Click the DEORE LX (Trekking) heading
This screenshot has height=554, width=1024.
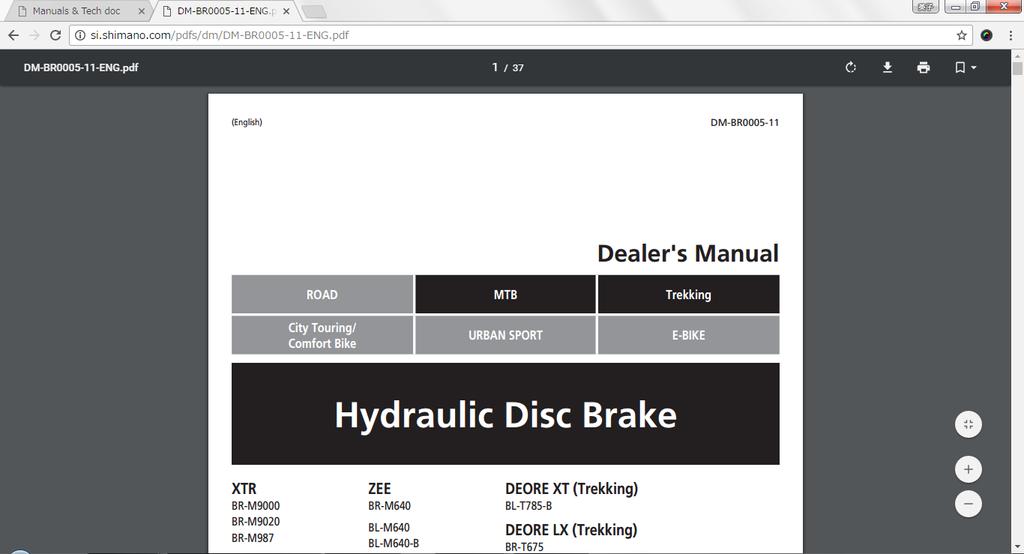[571, 530]
